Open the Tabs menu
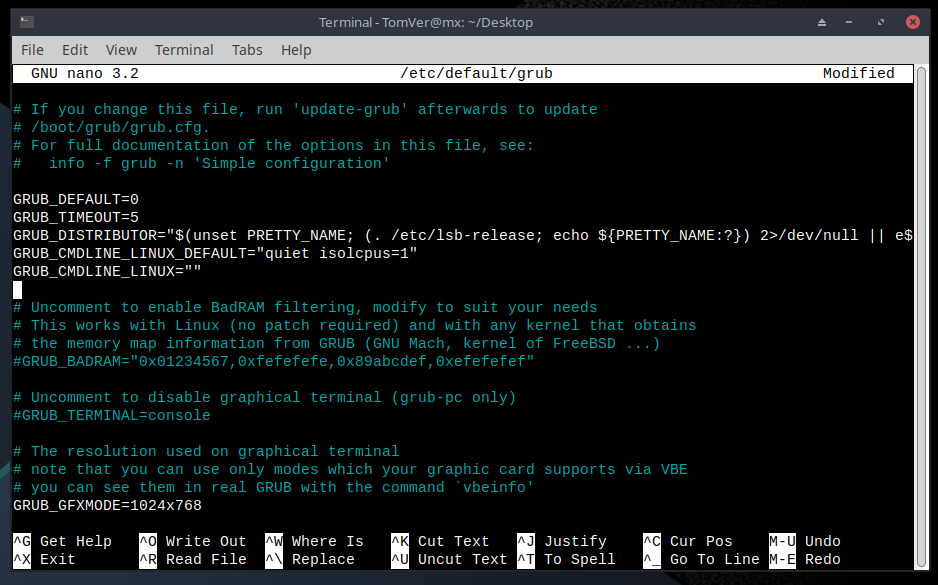This screenshot has width=938, height=585. coord(247,50)
